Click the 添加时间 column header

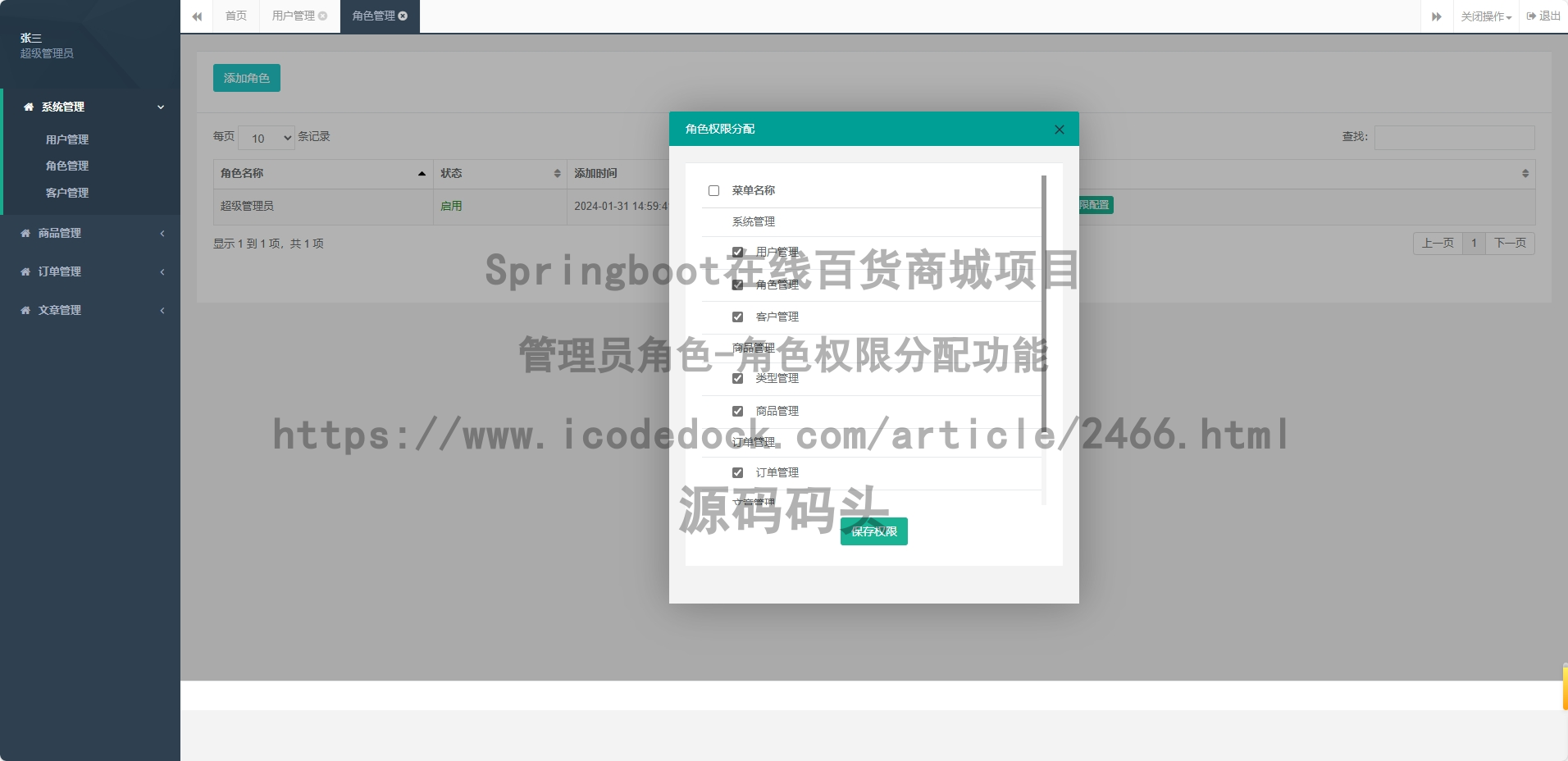point(595,173)
